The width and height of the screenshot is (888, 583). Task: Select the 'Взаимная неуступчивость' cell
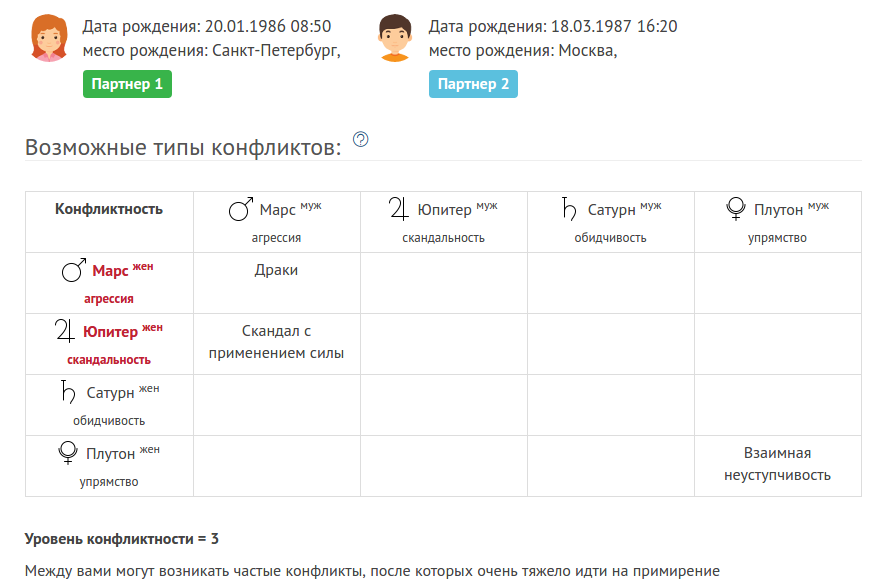tap(778, 466)
